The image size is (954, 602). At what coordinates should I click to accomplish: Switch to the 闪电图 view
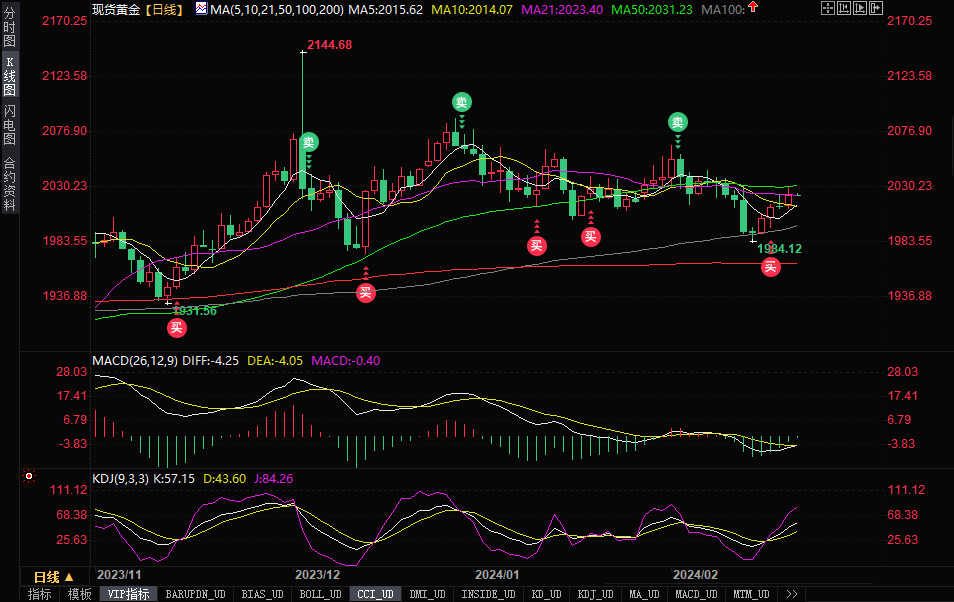10,124
